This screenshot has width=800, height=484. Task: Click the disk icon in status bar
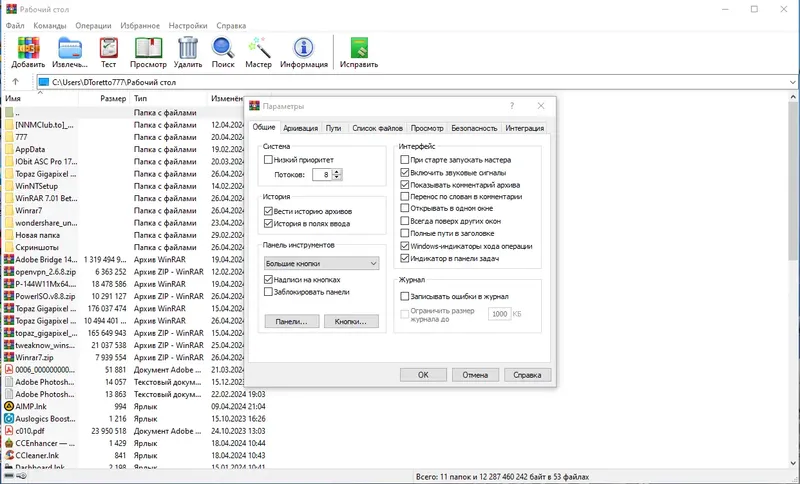[x=9, y=476]
